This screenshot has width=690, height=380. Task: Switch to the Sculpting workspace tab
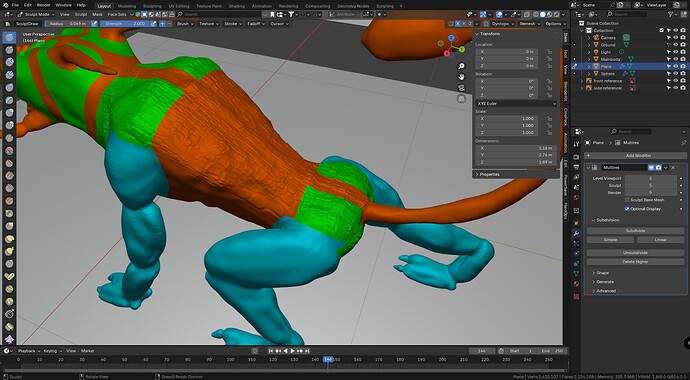pyautogui.click(x=152, y=6)
